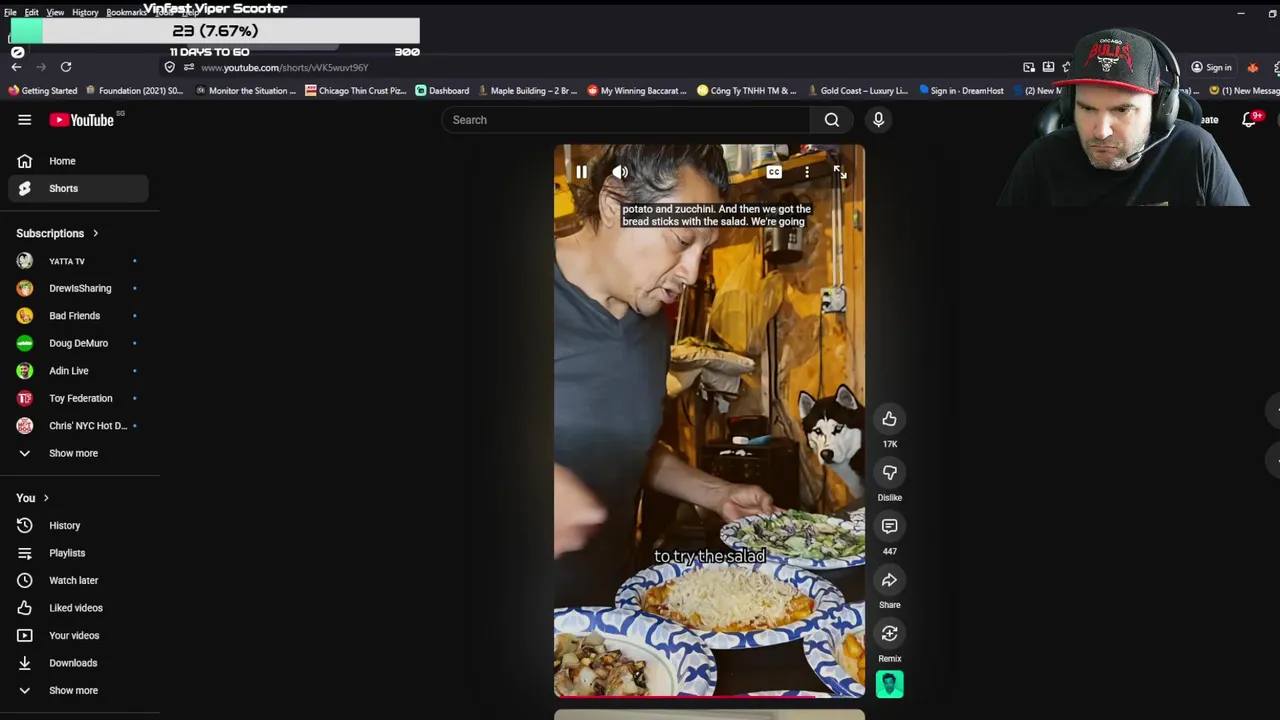Open the 447 comments panel
Image resolution: width=1280 pixels, height=720 pixels.
[x=889, y=526]
